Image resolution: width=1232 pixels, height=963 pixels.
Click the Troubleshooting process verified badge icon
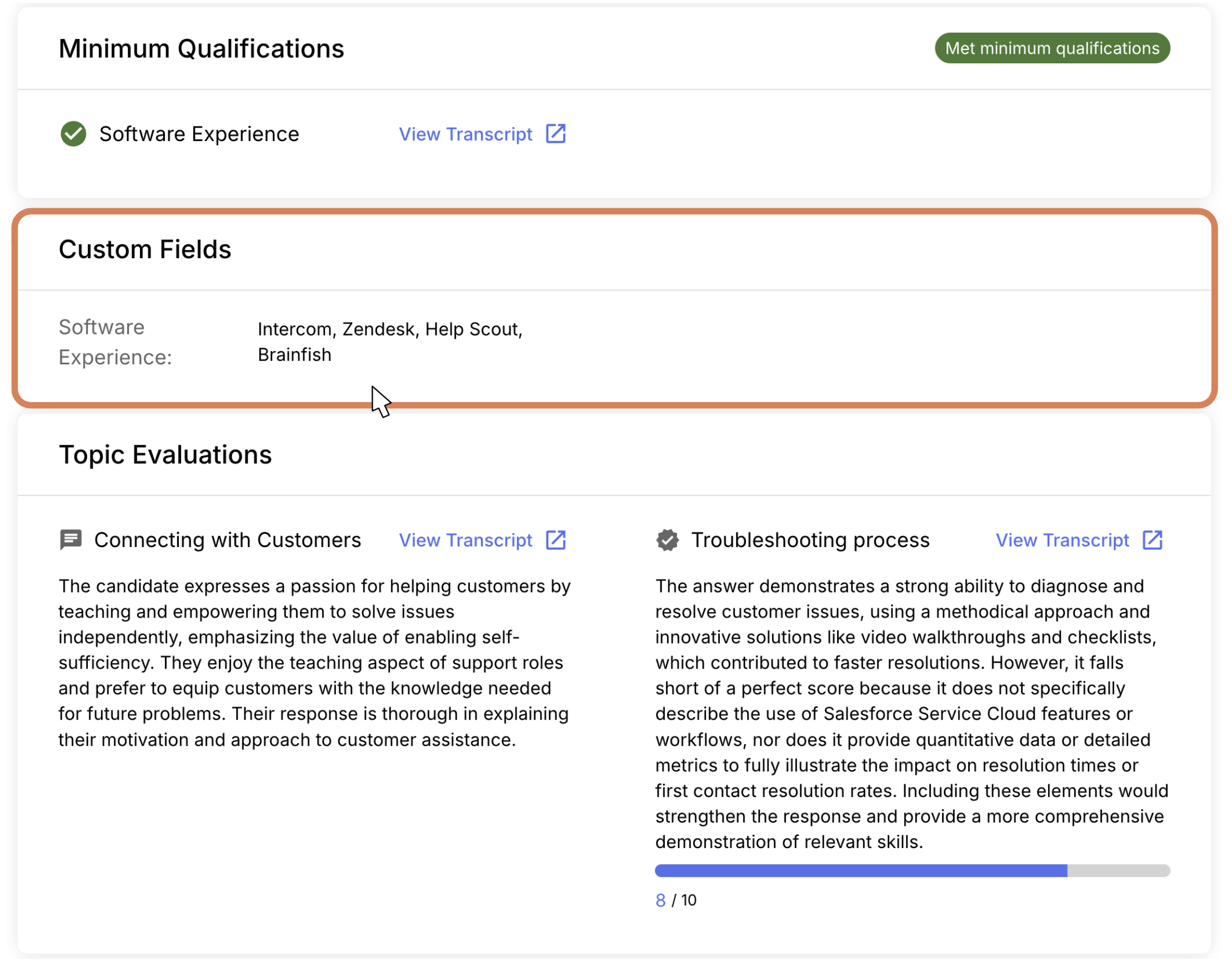point(667,540)
